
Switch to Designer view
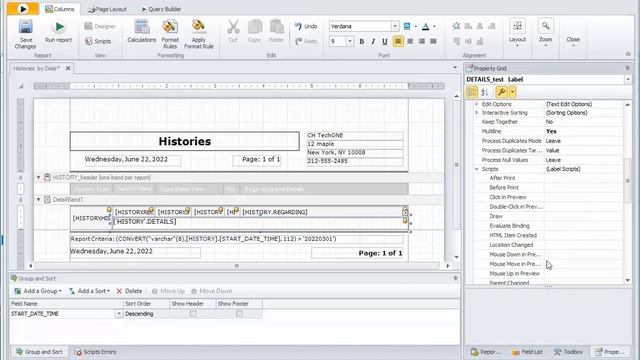coord(100,27)
